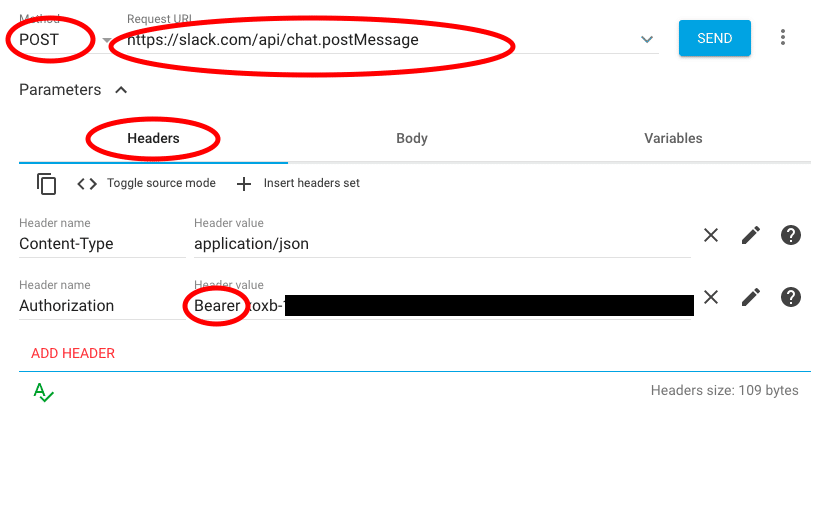The image size is (833, 508).
Task: Click Insert headers set
Action: click(x=298, y=184)
